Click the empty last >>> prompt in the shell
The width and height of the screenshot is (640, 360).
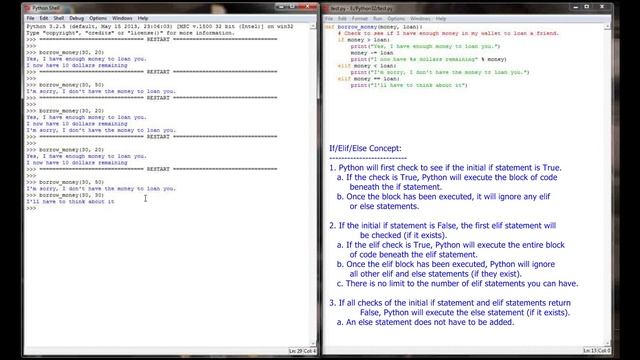point(31,208)
